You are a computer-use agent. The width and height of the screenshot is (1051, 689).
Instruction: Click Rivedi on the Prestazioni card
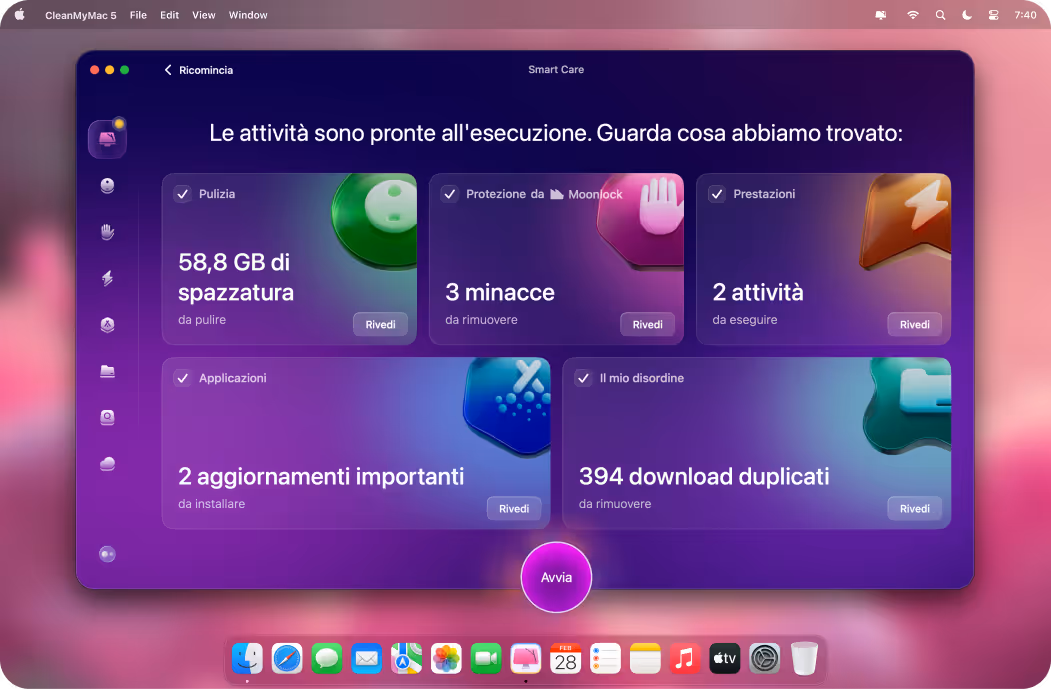click(x=915, y=324)
